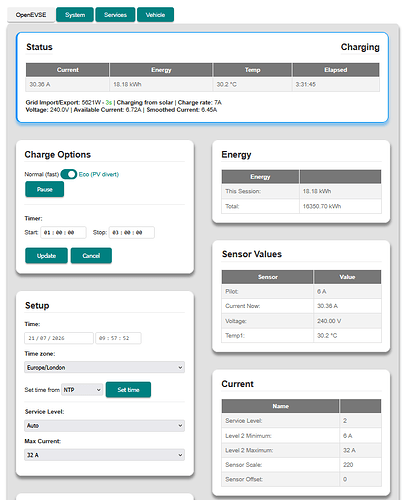Click the timer Start time field

point(63,232)
